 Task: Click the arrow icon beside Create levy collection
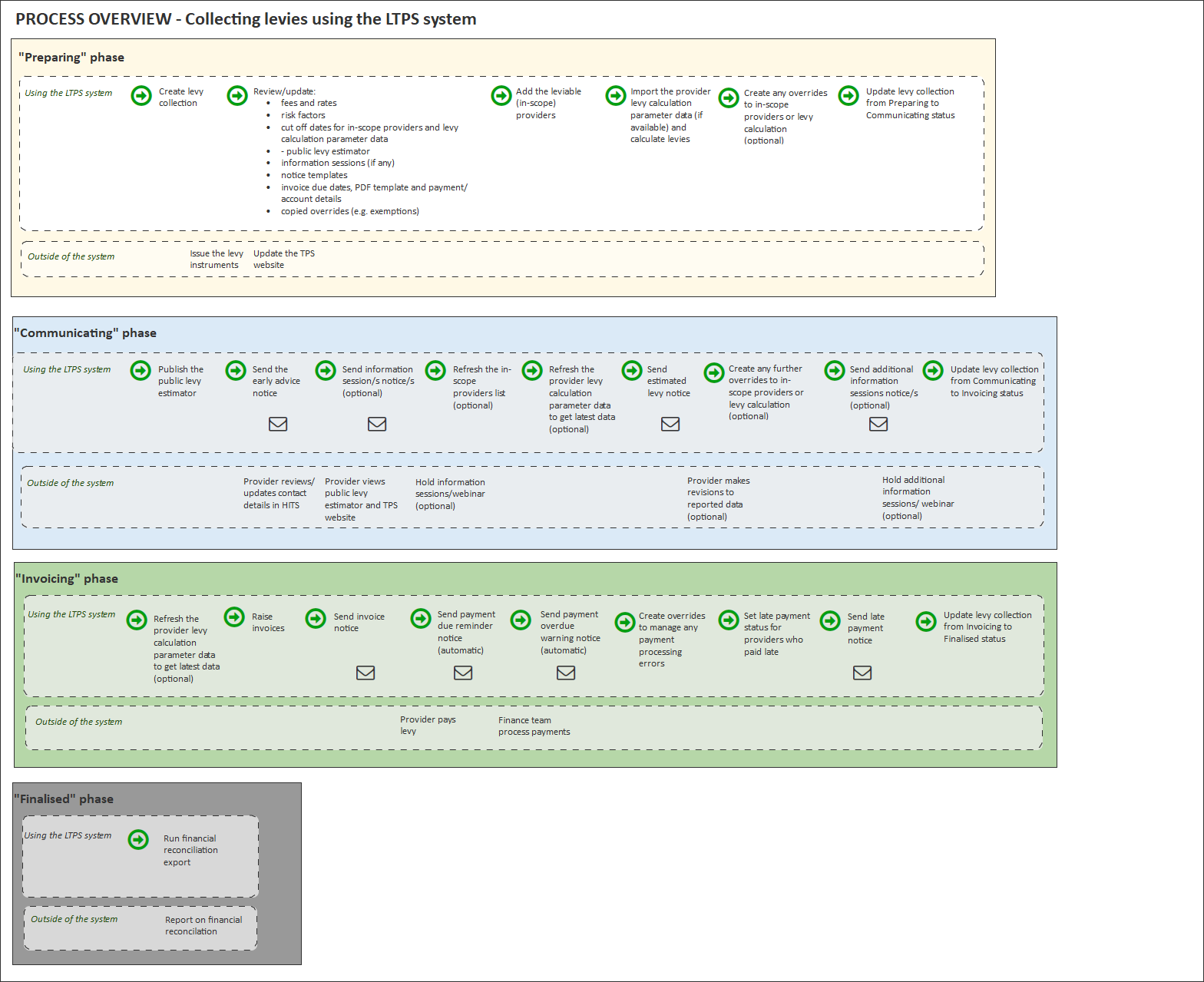pos(141,95)
